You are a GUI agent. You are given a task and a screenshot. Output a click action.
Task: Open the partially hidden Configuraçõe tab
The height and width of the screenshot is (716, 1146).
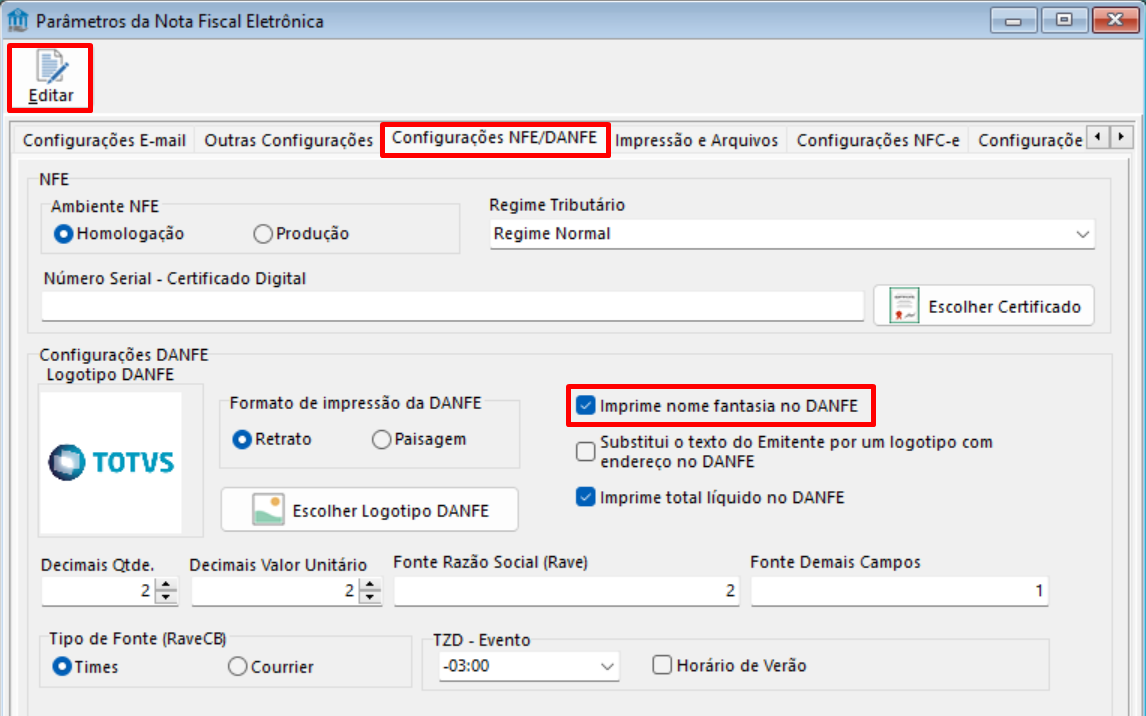tap(1029, 140)
